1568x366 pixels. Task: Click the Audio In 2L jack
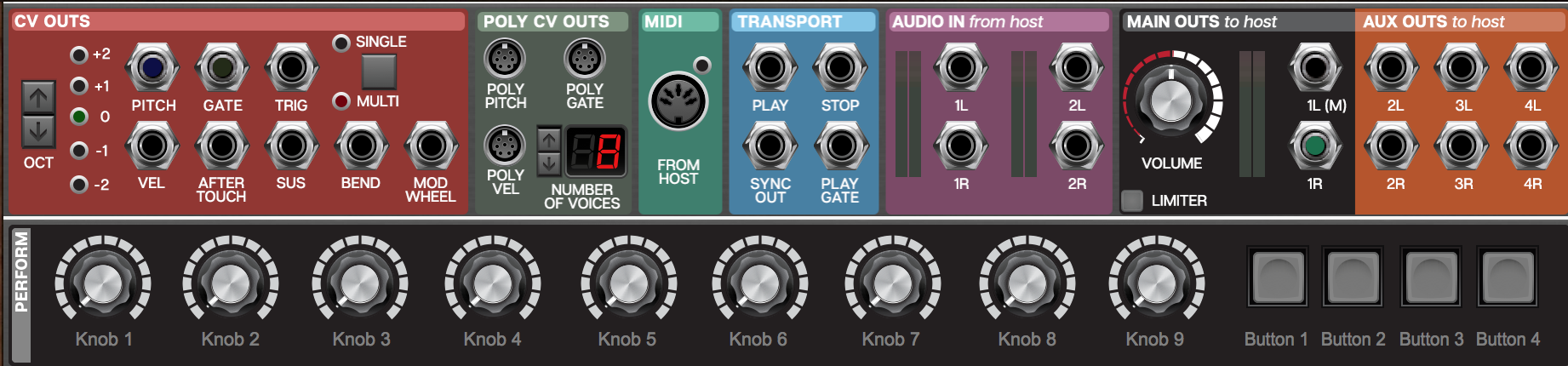click(1077, 67)
